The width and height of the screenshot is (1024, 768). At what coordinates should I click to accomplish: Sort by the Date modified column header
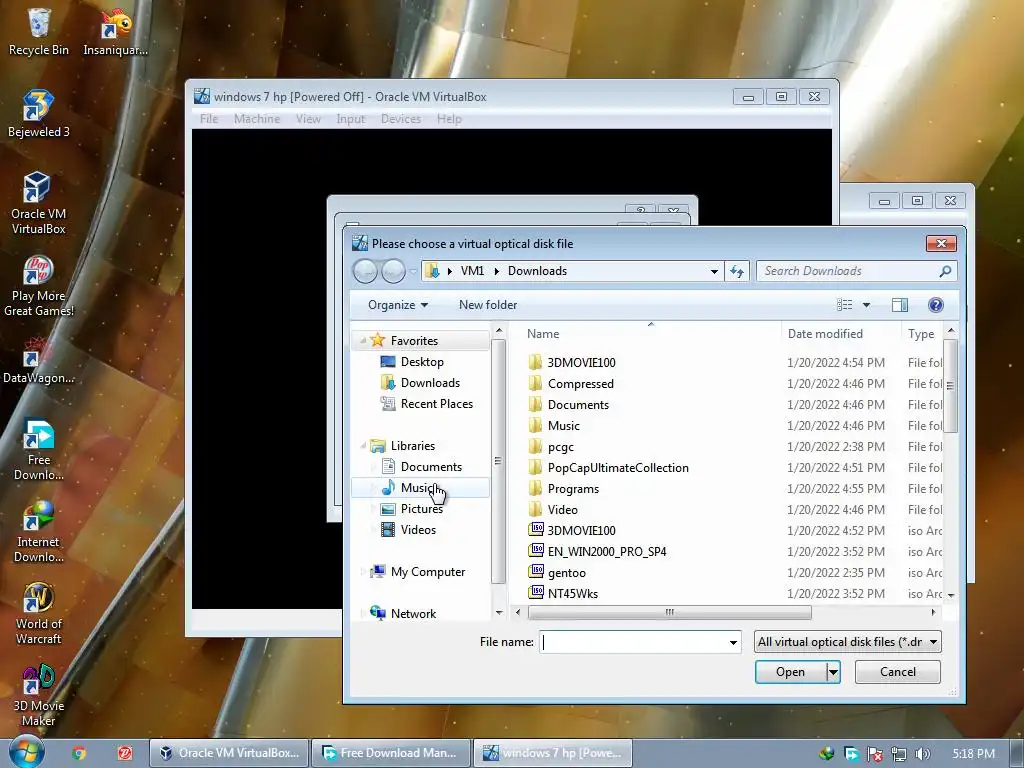click(825, 334)
